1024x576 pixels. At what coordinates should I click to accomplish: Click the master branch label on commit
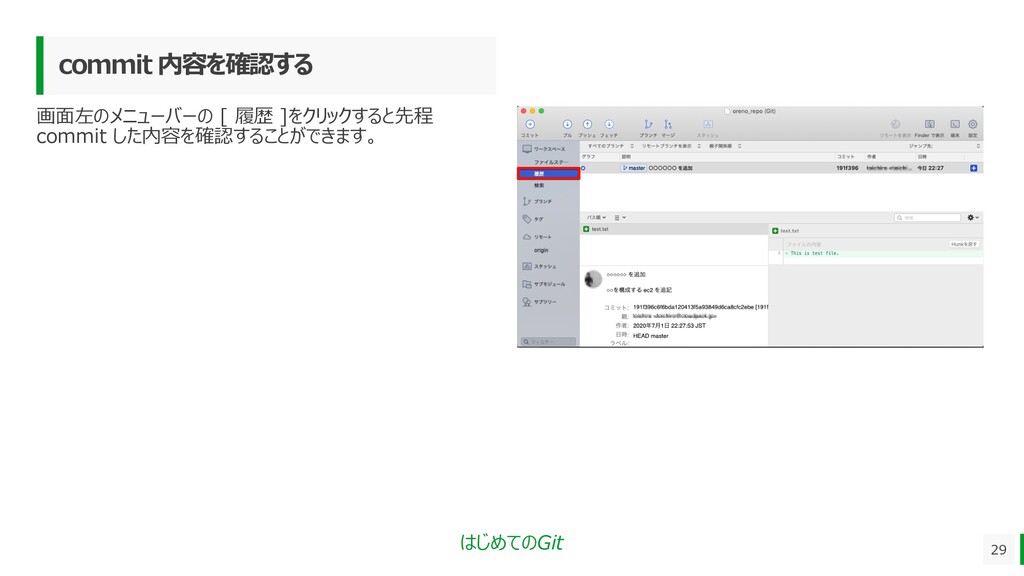(633, 168)
